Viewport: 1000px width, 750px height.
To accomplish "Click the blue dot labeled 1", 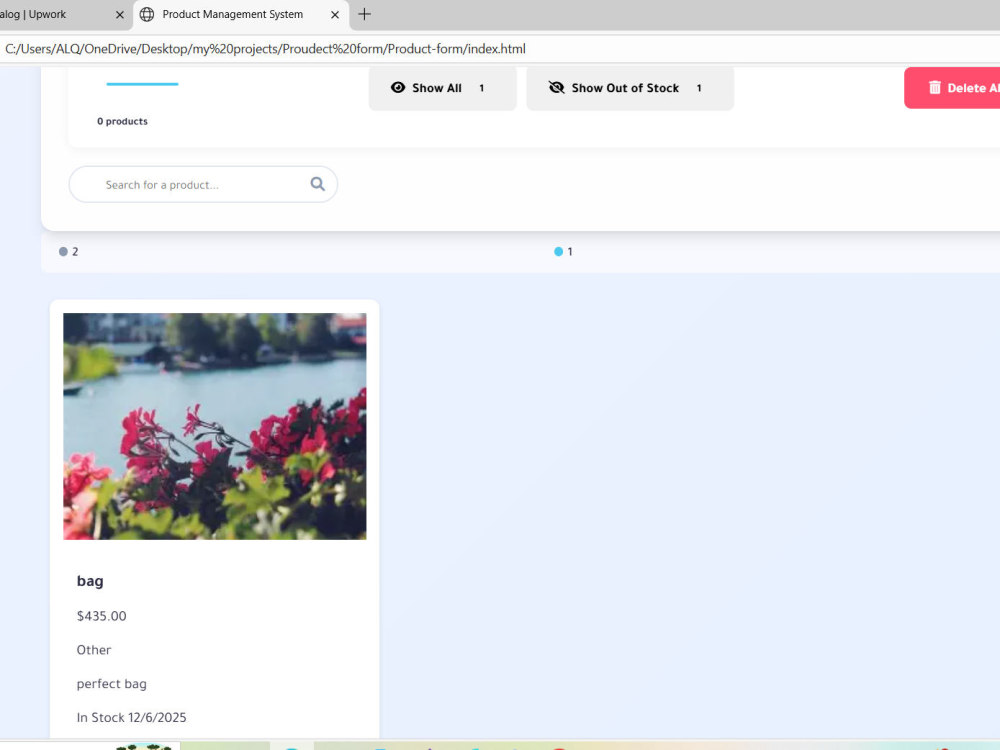I will (559, 252).
